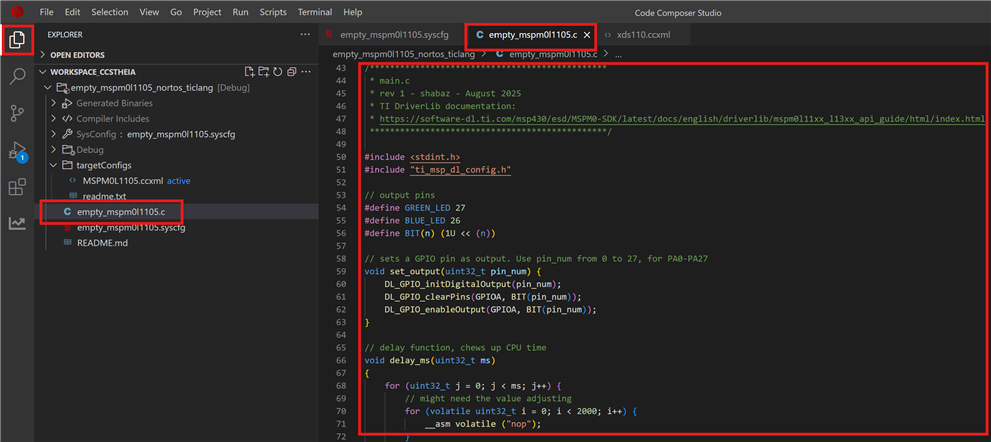The width and height of the screenshot is (991, 442).
Task: Open the Project menu
Action: (207, 12)
